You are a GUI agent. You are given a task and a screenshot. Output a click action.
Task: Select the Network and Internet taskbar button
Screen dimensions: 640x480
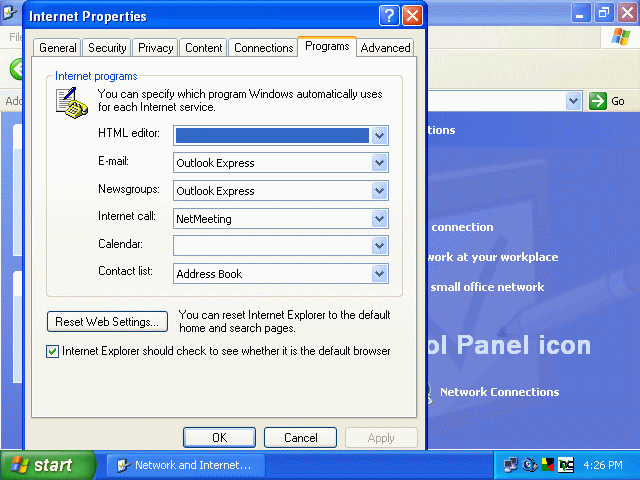pyautogui.click(x=186, y=465)
